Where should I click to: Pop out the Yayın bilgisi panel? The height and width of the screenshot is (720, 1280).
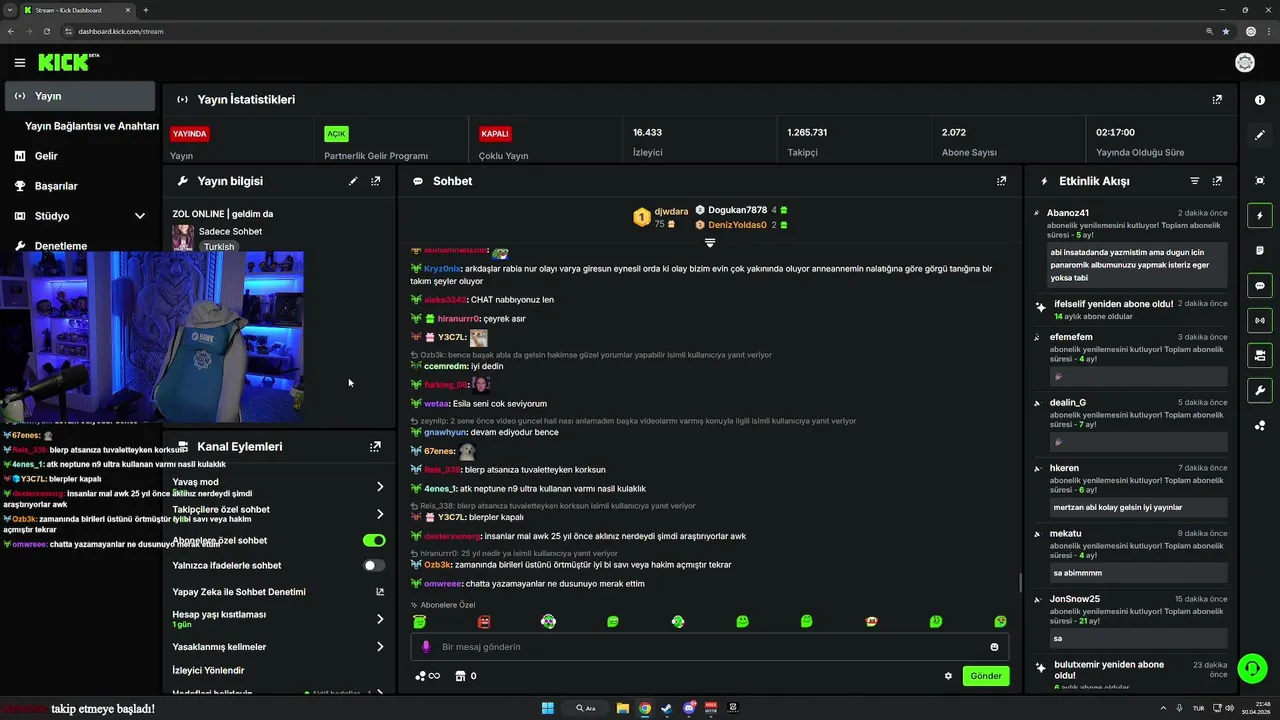point(376,181)
